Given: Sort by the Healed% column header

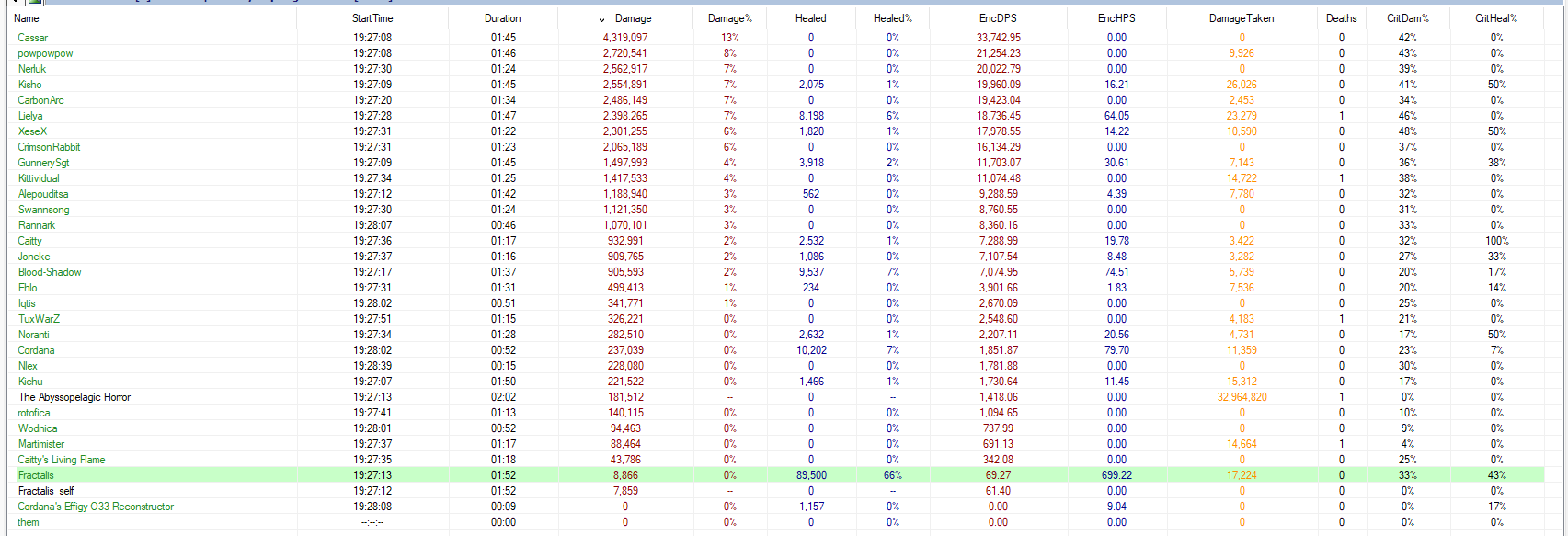Looking at the screenshot, I should (x=892, y=18).
